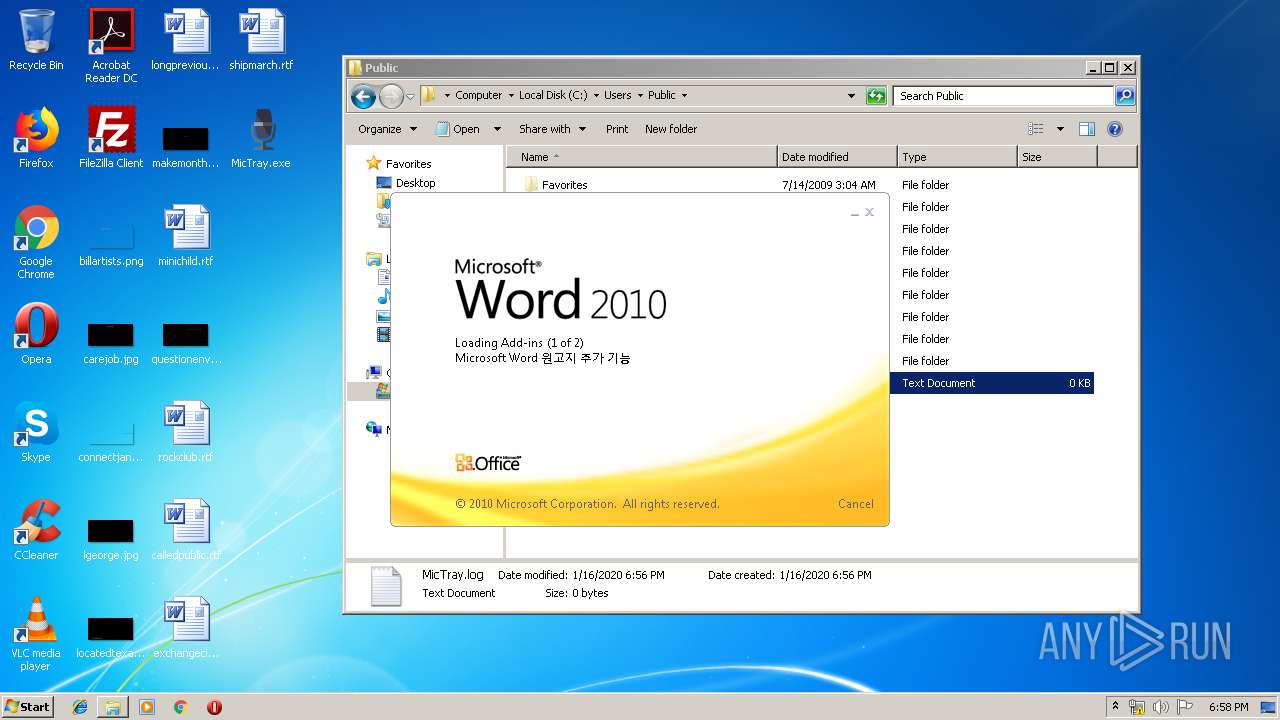Open VLC media player shortcut

click(x=36, y=634)
